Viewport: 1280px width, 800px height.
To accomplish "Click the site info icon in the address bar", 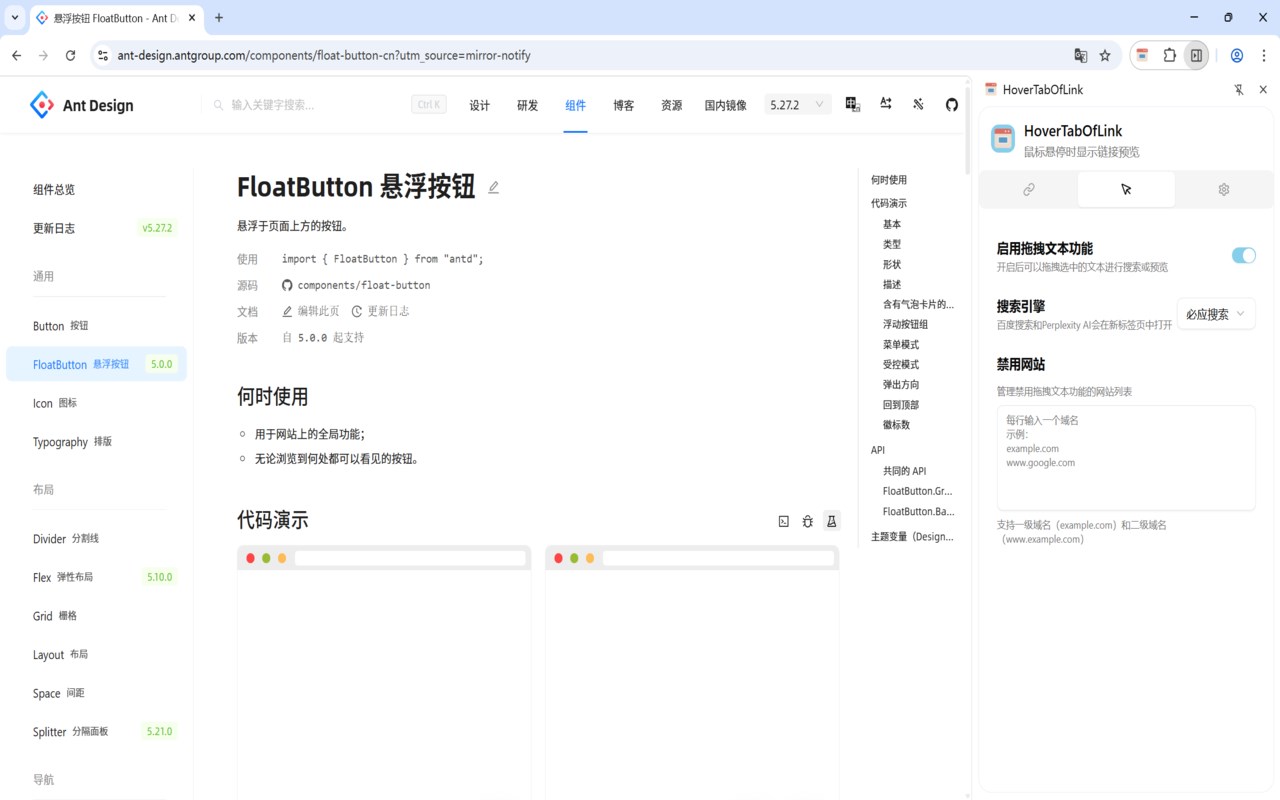I will pos(102,56).
